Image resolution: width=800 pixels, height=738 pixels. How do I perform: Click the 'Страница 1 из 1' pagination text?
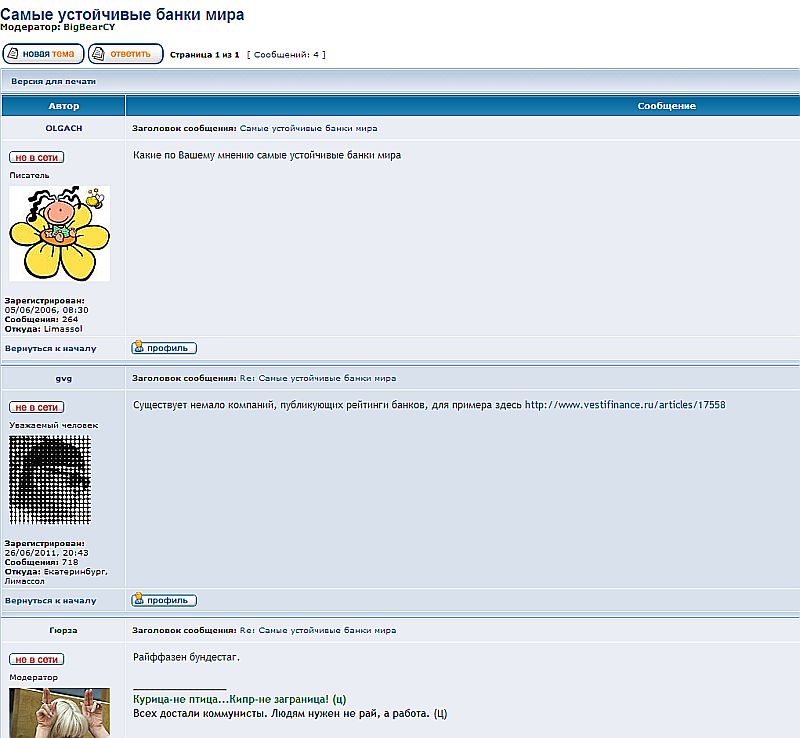click(x=205, y=55)
